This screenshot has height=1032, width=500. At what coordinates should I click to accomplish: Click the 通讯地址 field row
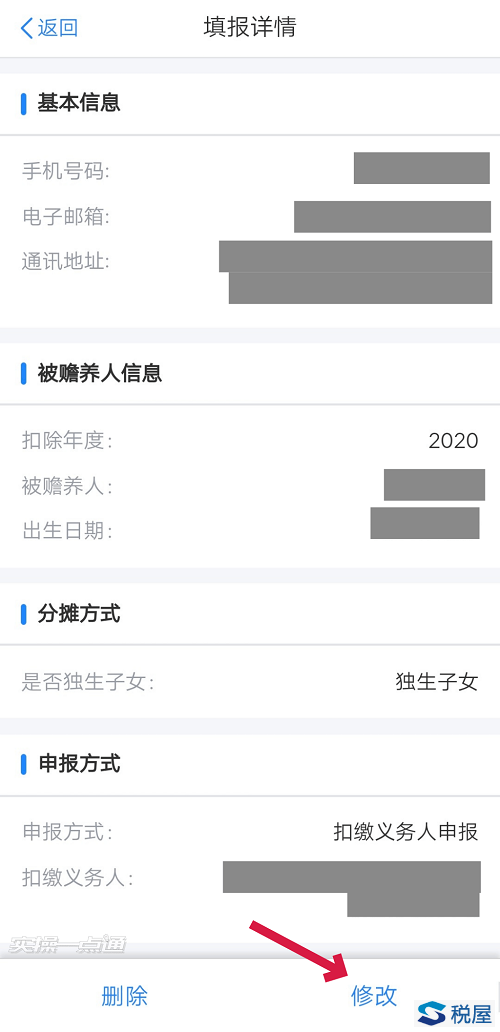click(x=250, y=271)
